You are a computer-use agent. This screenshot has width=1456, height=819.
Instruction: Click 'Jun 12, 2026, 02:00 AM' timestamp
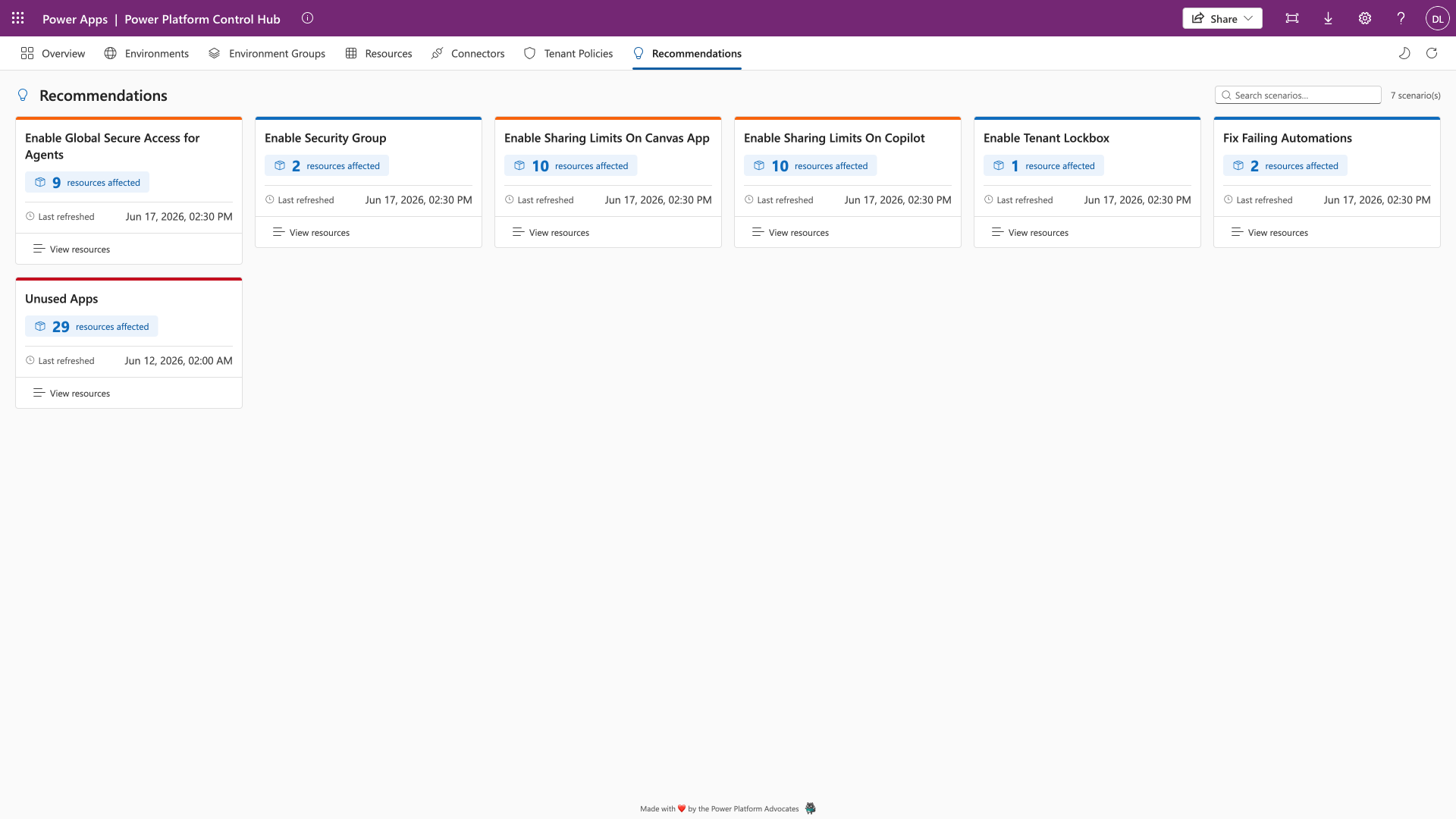click(x=178, y=360)
